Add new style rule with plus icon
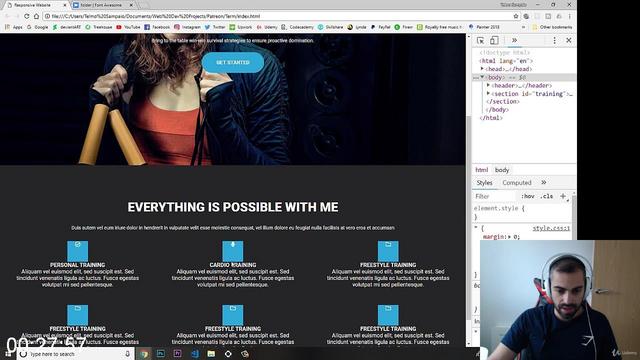This screenshot has height=360, width=640. 563,196
